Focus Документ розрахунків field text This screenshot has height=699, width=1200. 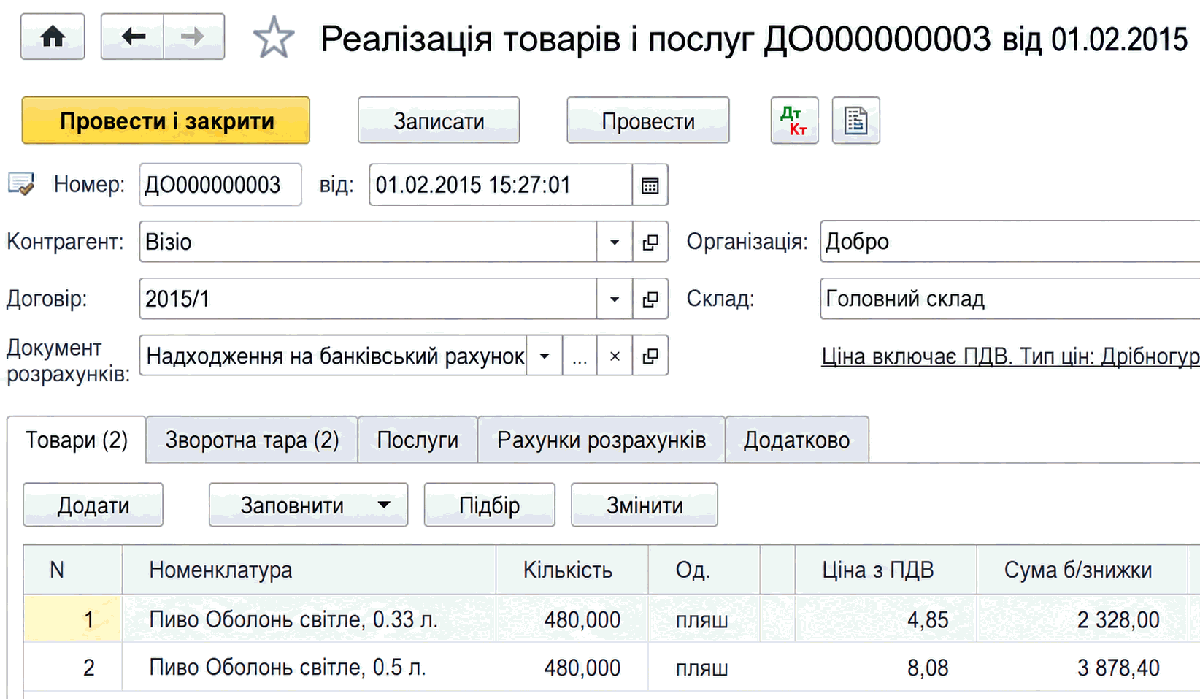pos(334,356)
